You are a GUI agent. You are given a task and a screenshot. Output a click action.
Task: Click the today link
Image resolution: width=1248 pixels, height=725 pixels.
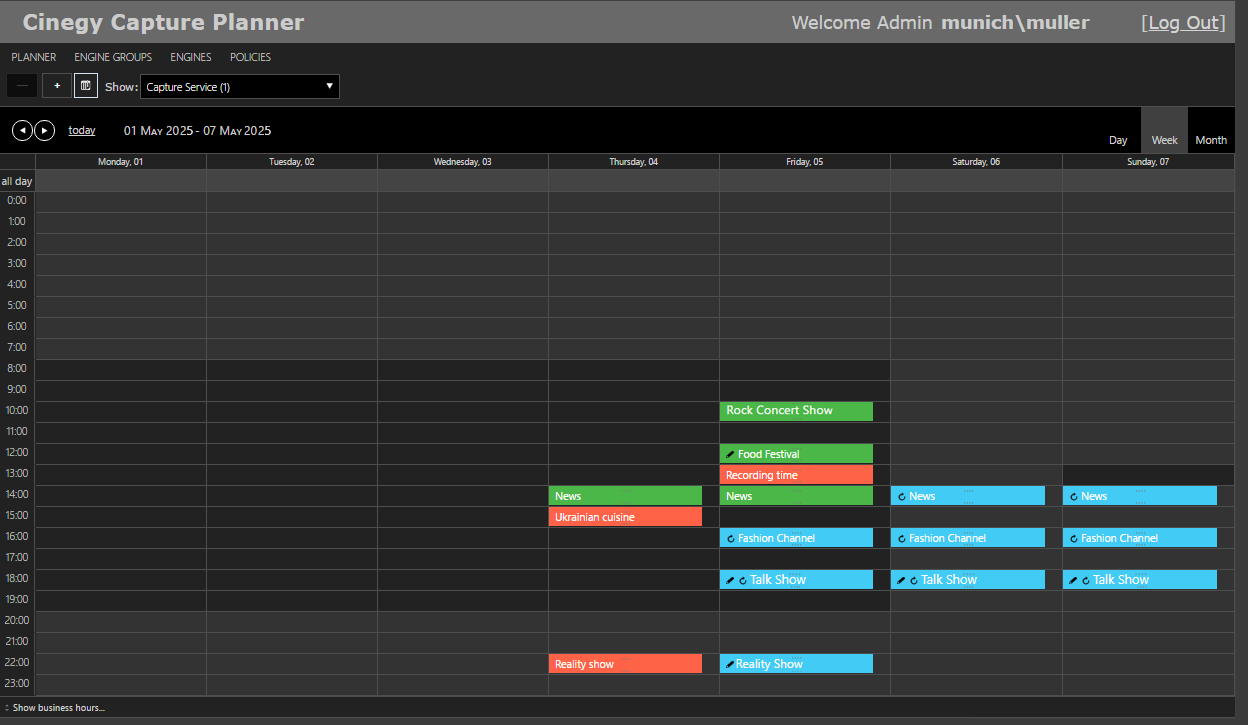point(81,130)
